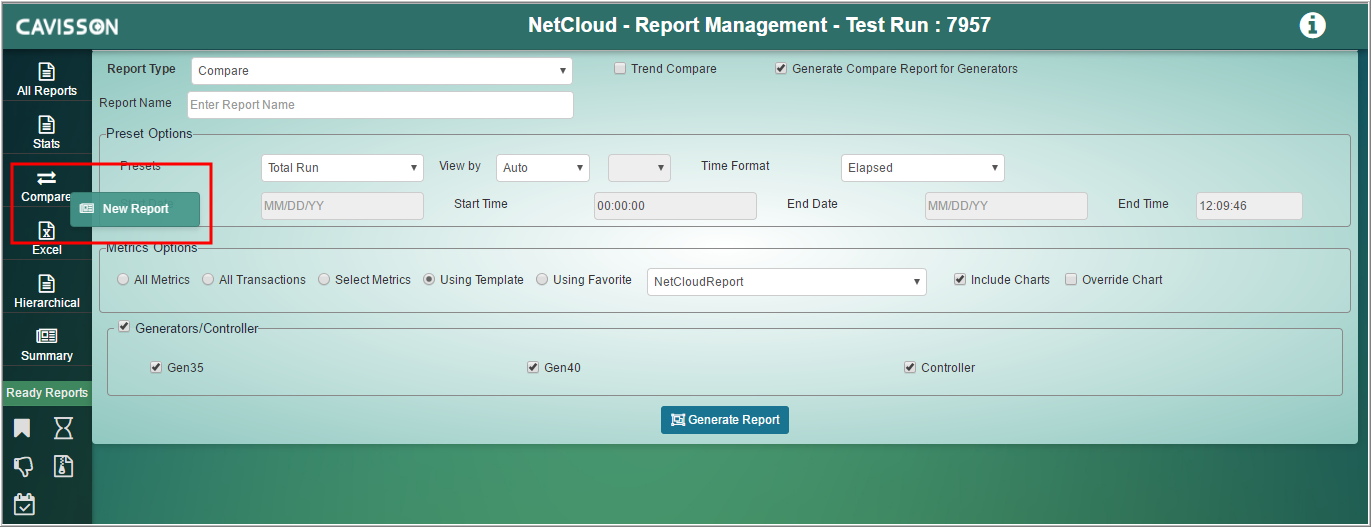Click the End Time 12:09:46 field
This screenshot has height=527, width=1371.
pos(1249,206)
